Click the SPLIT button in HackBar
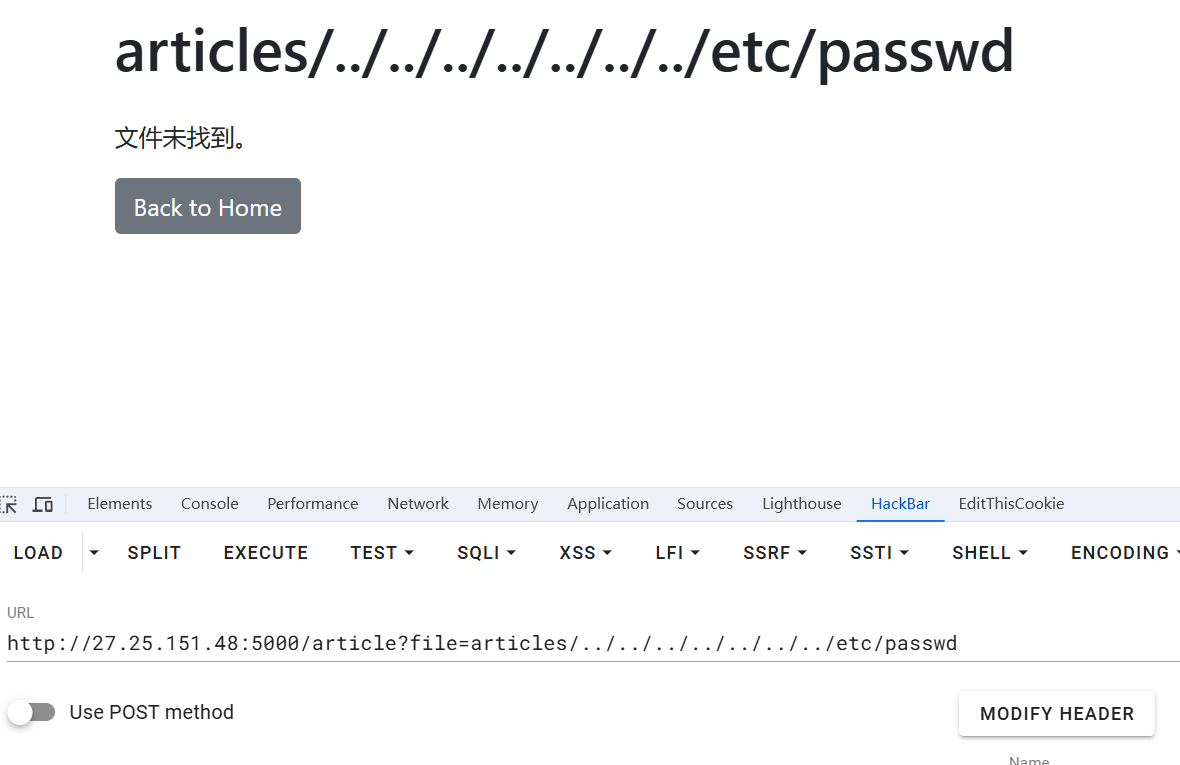 coord(154,553)
